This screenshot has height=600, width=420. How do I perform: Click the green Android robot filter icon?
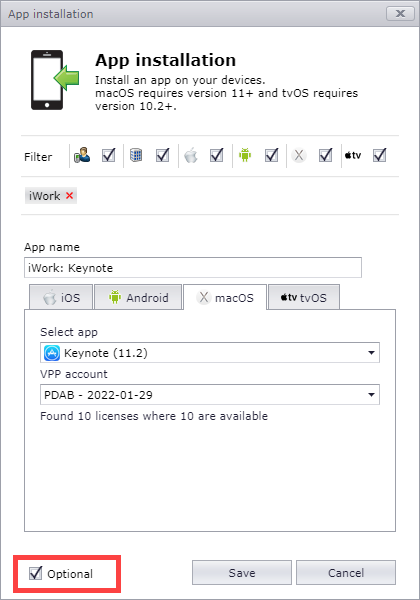245,155
